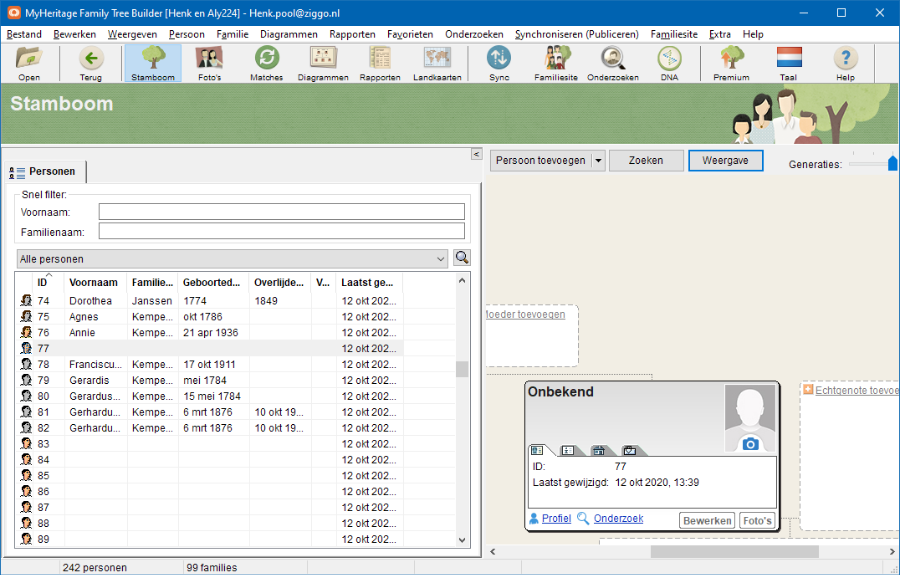Image resolution: width=900 pixels, height=575 pixels.
Task: Open the Familie menu
Action: (232, 34)
